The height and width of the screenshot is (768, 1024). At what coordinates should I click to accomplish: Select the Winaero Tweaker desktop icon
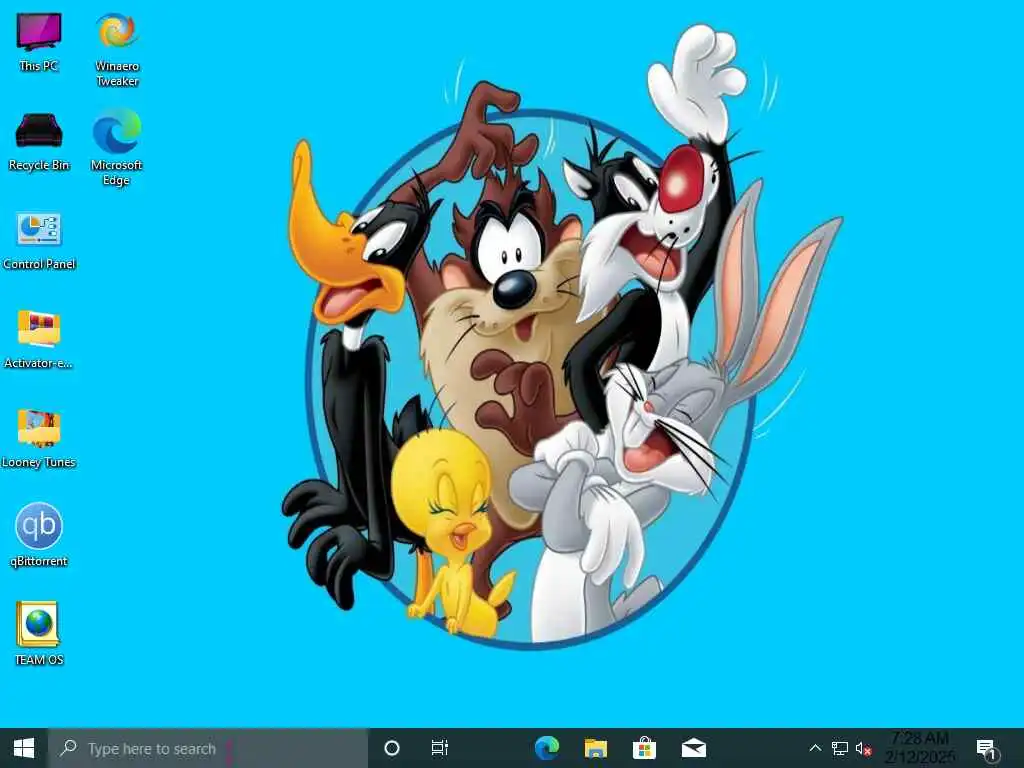pos(117,50)
